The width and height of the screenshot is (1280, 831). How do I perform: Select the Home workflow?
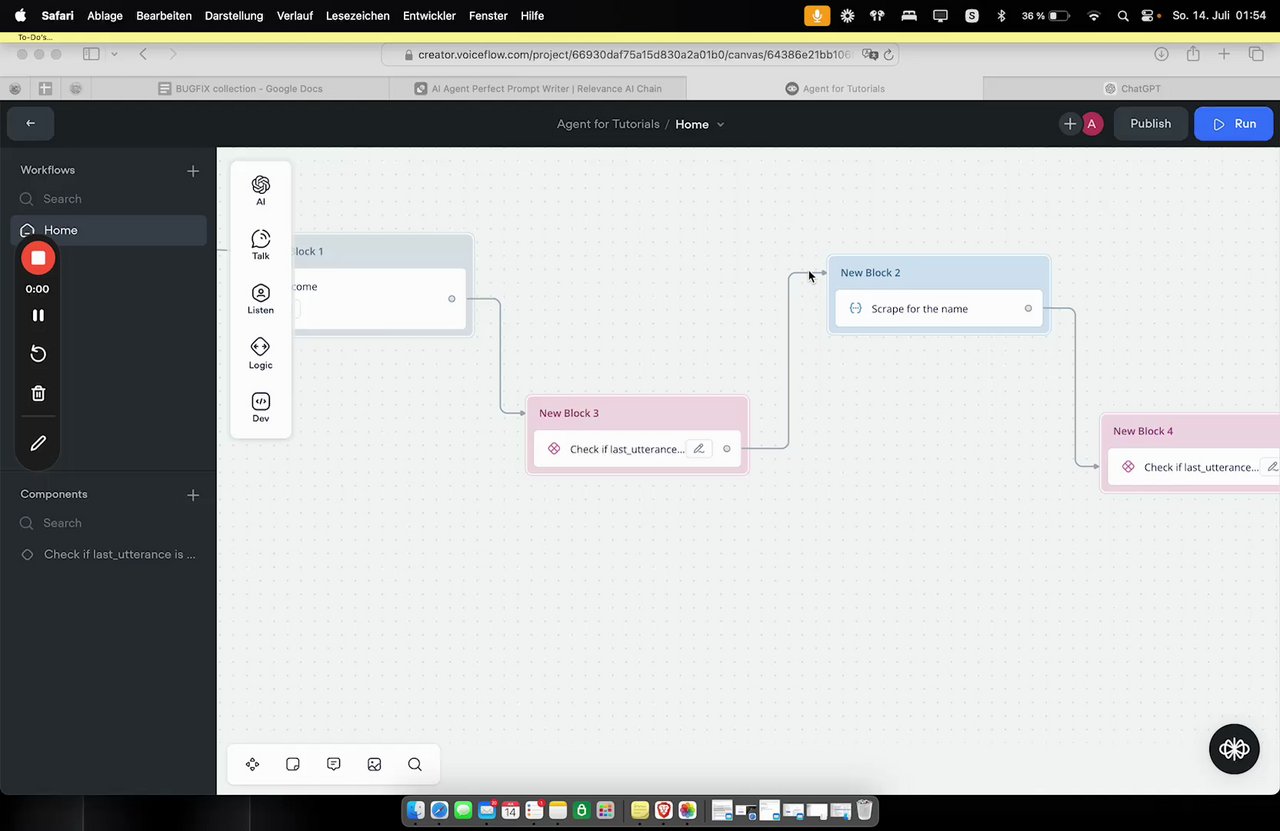[108, 230]
